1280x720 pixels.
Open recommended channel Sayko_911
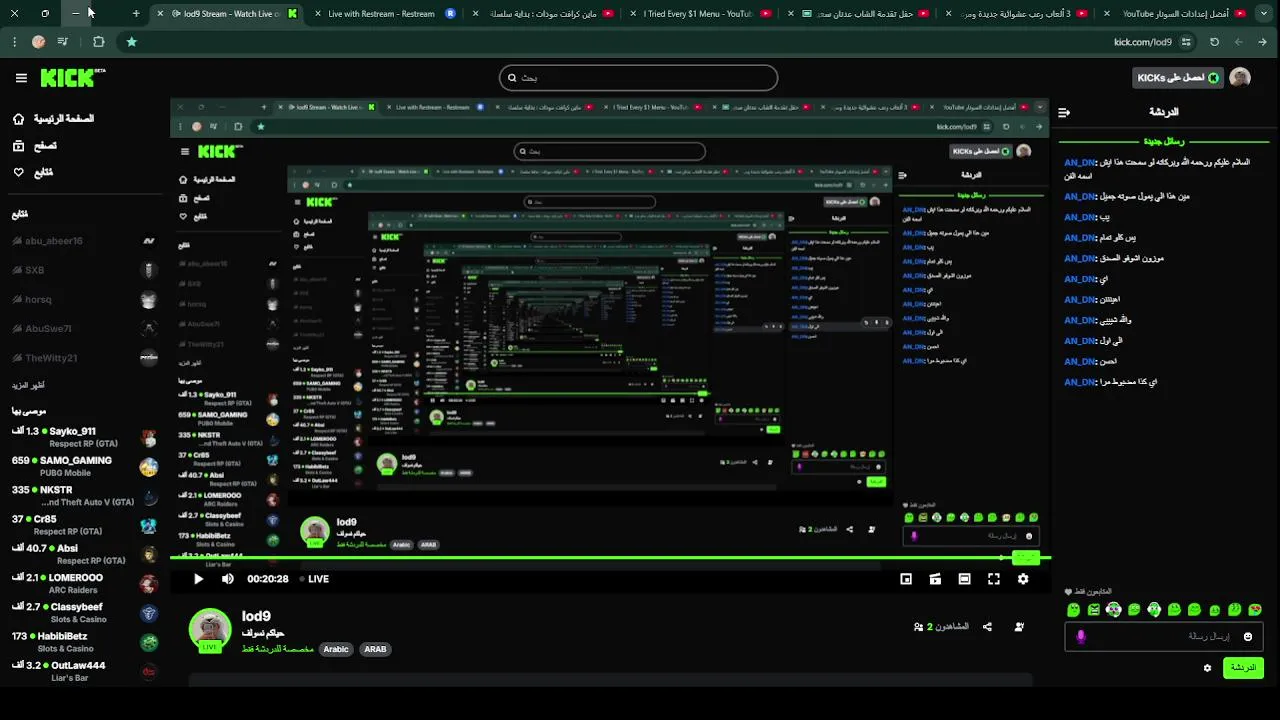pos(84,437)
